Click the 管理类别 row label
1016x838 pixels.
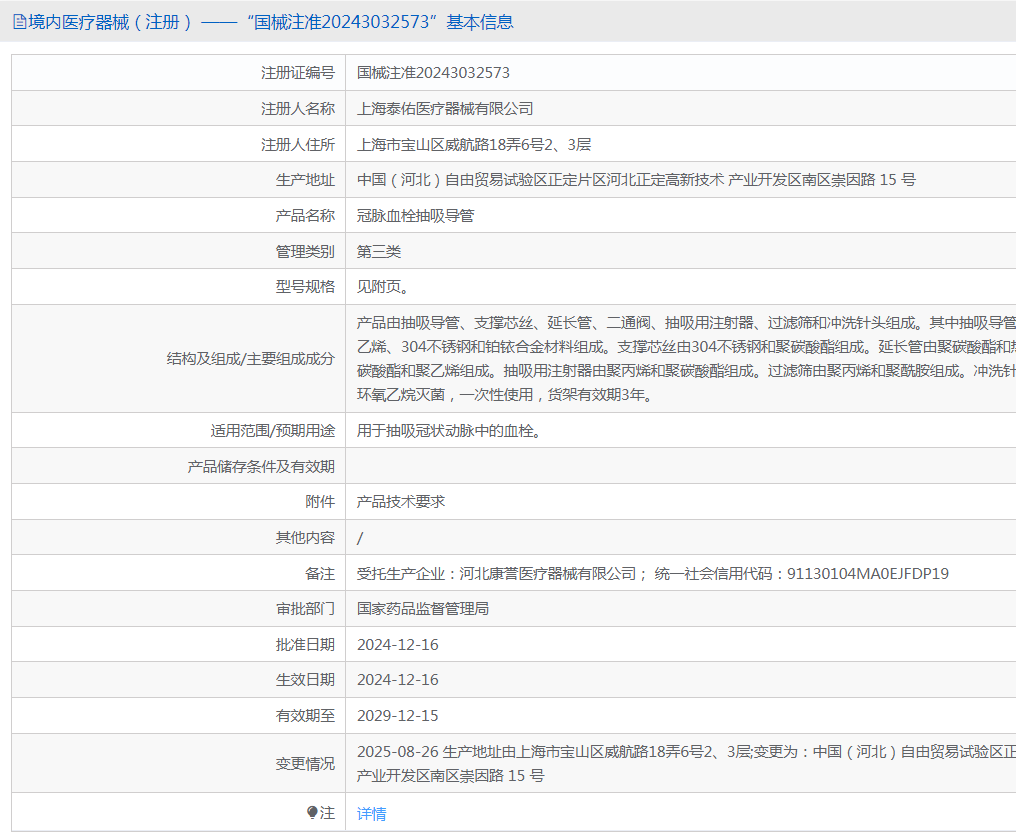pyautogui.click(x=305, y=251)
